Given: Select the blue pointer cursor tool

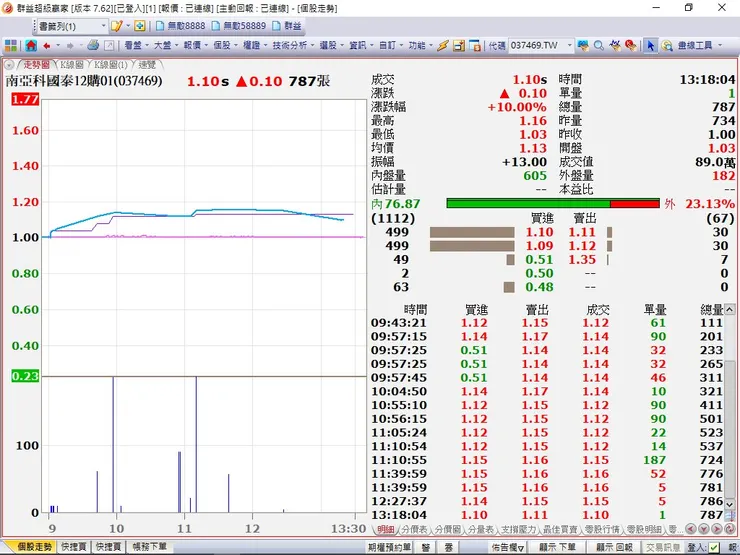Looking at the screenshot, I should (651, 46).
